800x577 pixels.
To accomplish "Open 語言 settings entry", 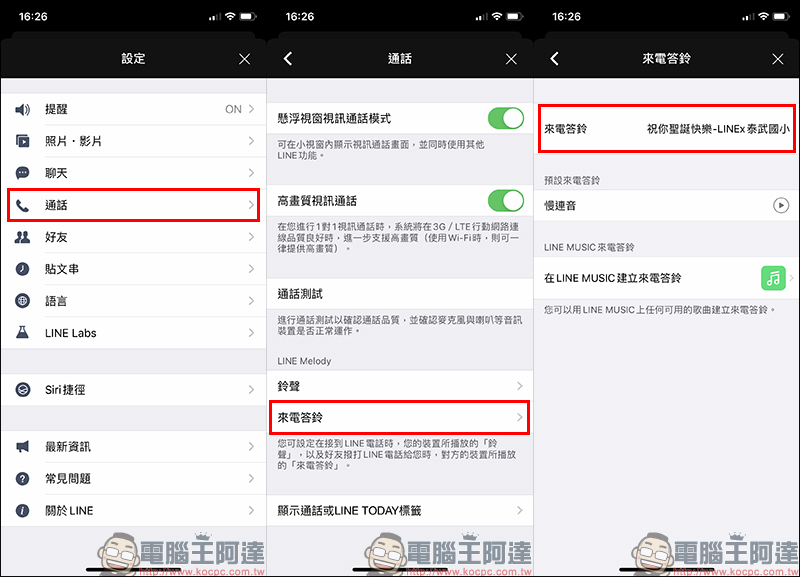I will coord(134,301).
